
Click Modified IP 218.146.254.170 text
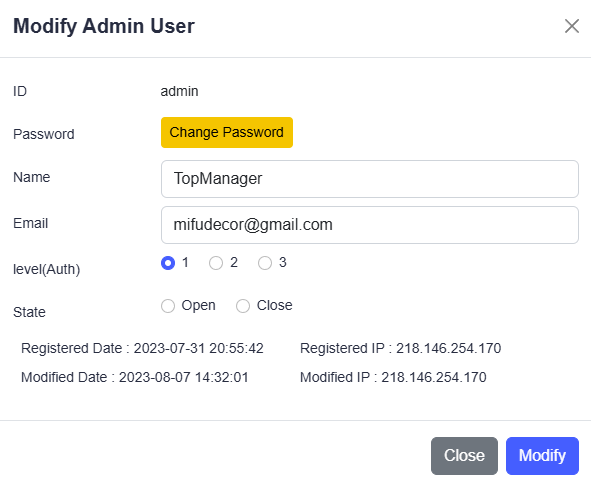pyautogui.click(x=393, y=377)
